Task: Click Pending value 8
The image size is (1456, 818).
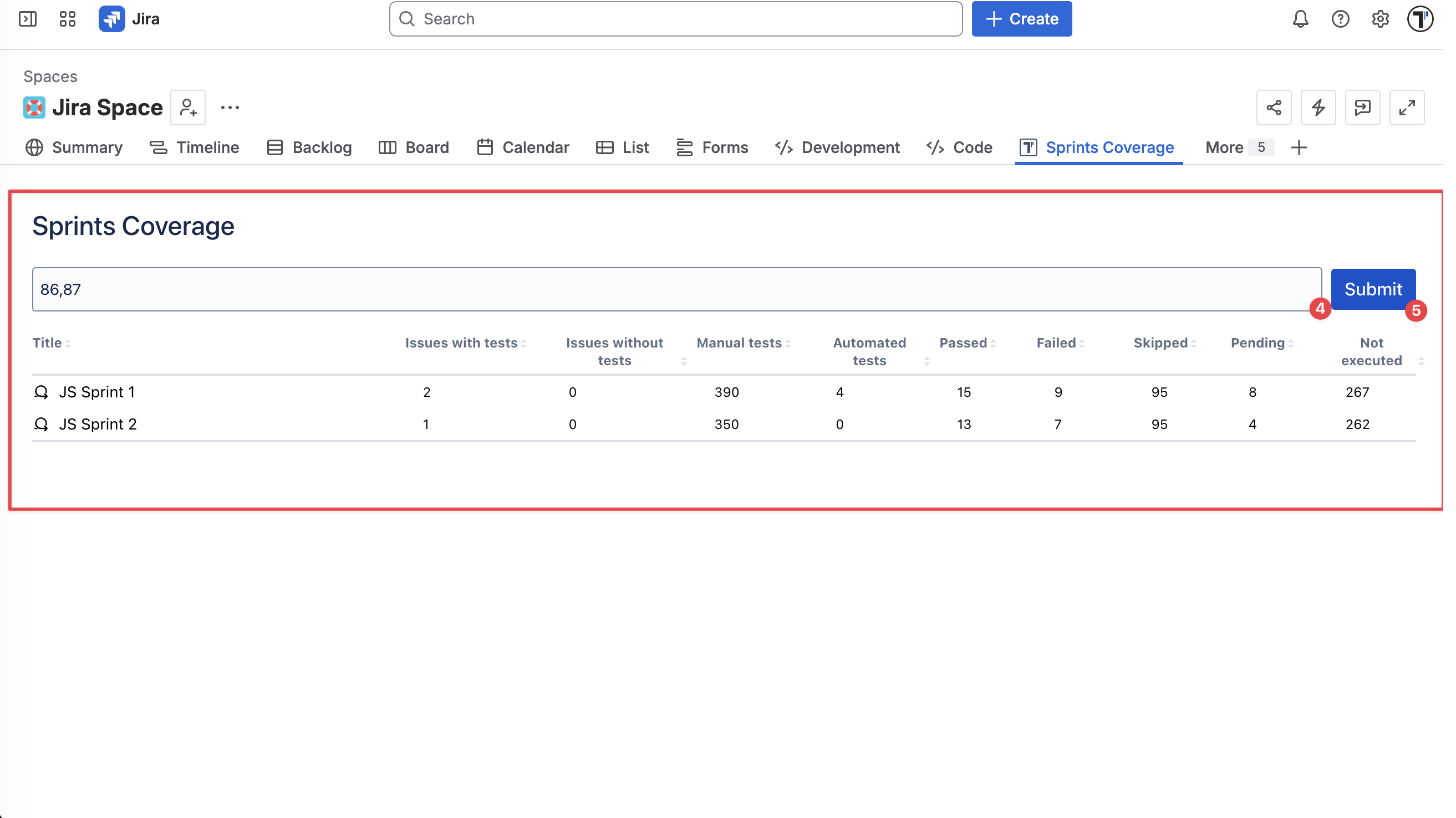Action: tap(1253, 392)
